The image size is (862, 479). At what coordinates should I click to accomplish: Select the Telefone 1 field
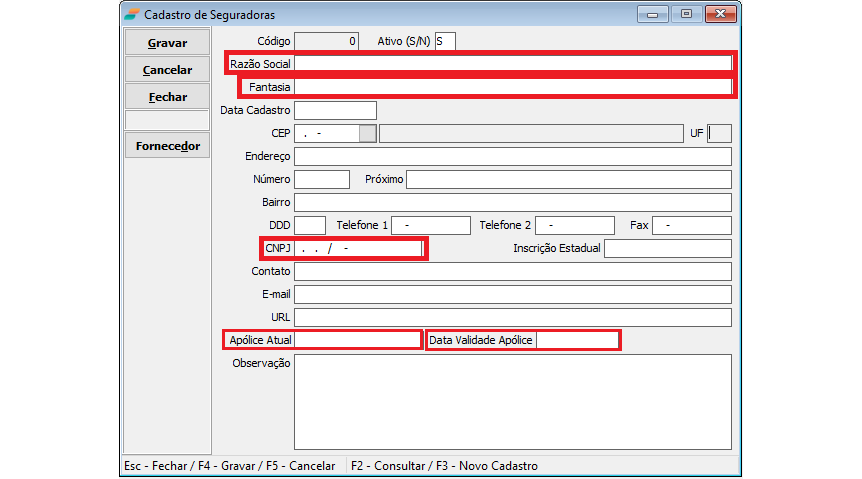(431, 225)
